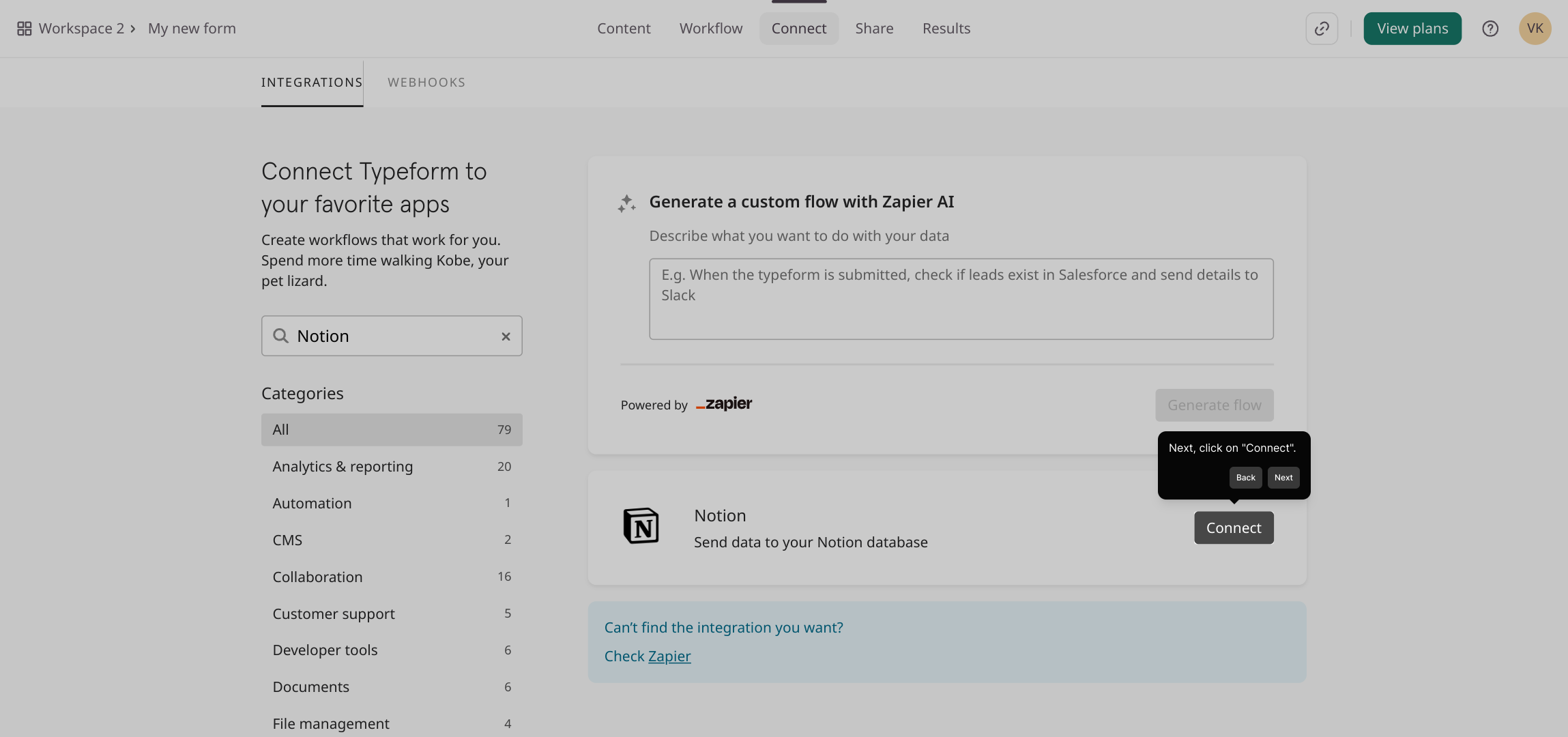Open the Workflow tab
The width and height of the screenshot is (1568, 737).
(x=710, y=29)
